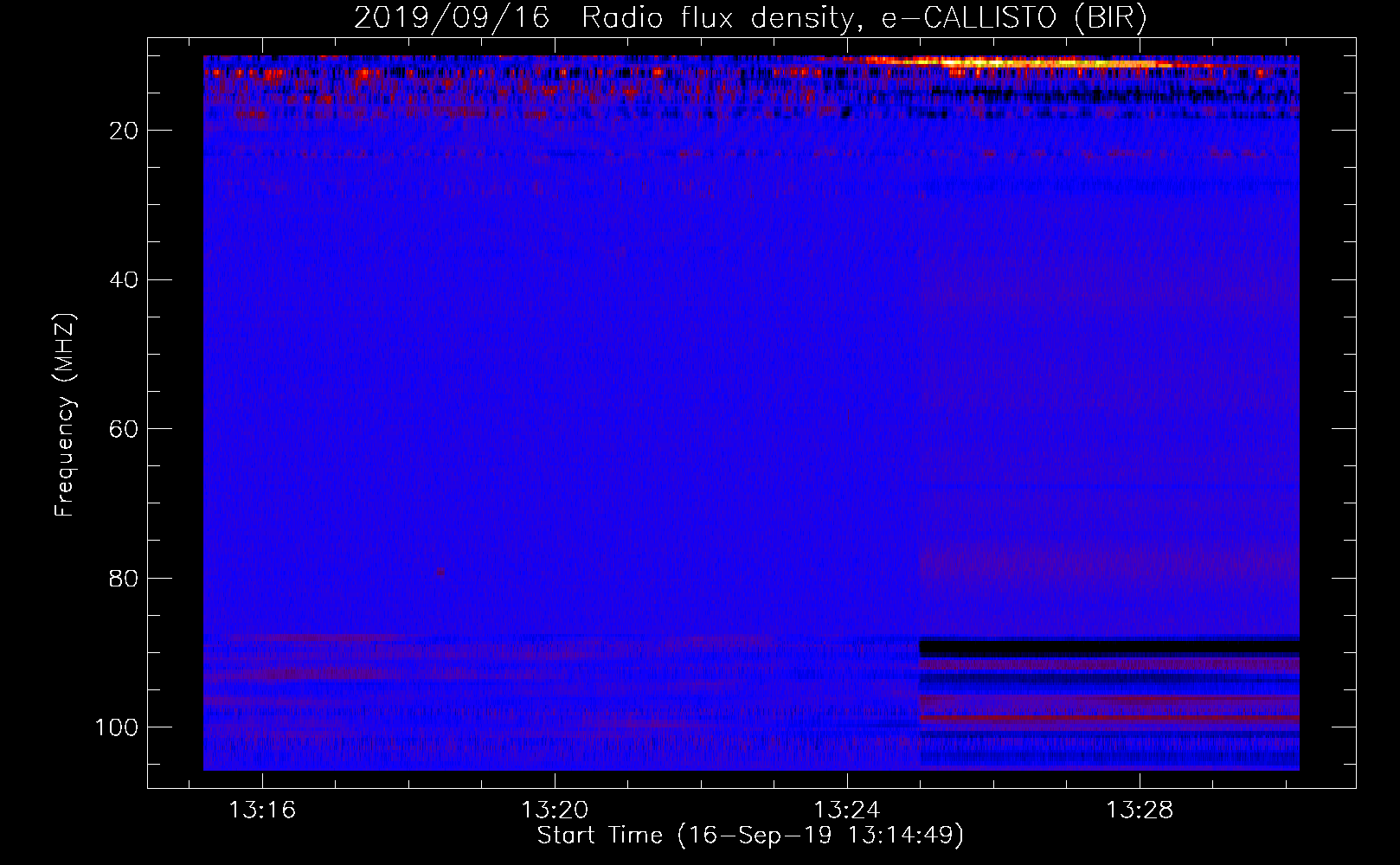
Task: Click the red interference band near 98 MHz
Action: 1109,718
